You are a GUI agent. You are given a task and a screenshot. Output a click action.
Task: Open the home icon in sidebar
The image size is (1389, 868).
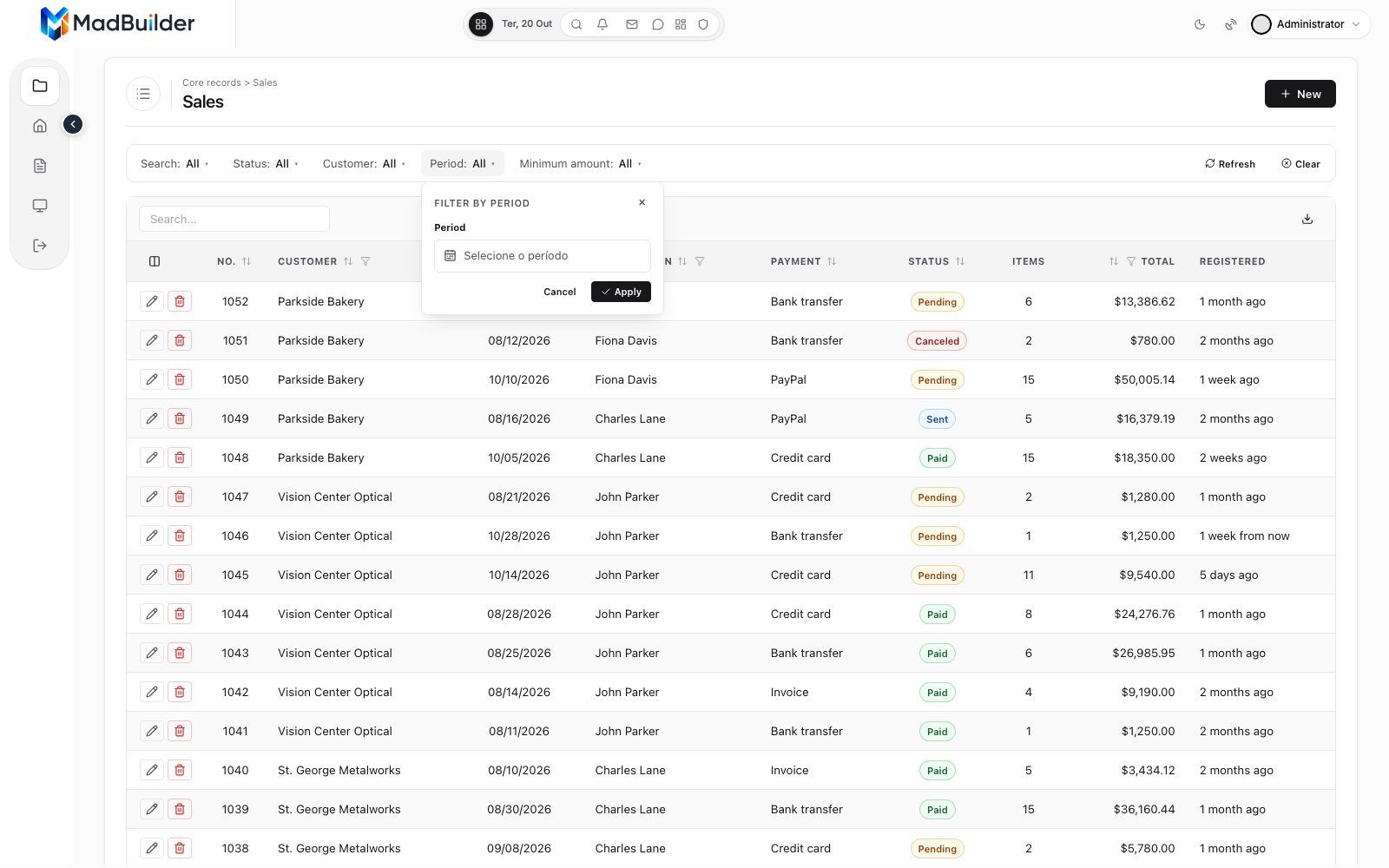40,126
